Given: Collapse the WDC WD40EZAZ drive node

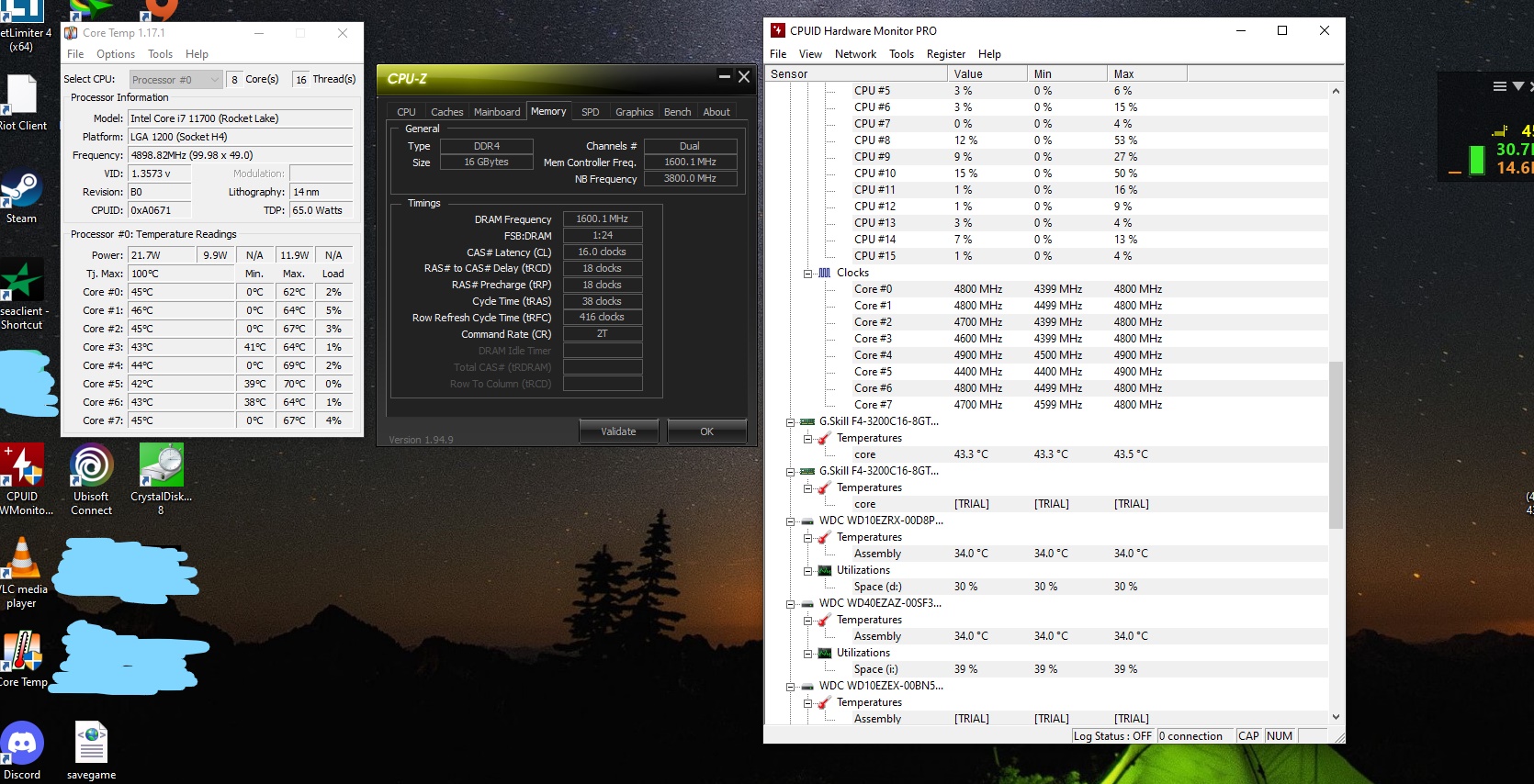Looking at the screenshot, I should 790,604.
